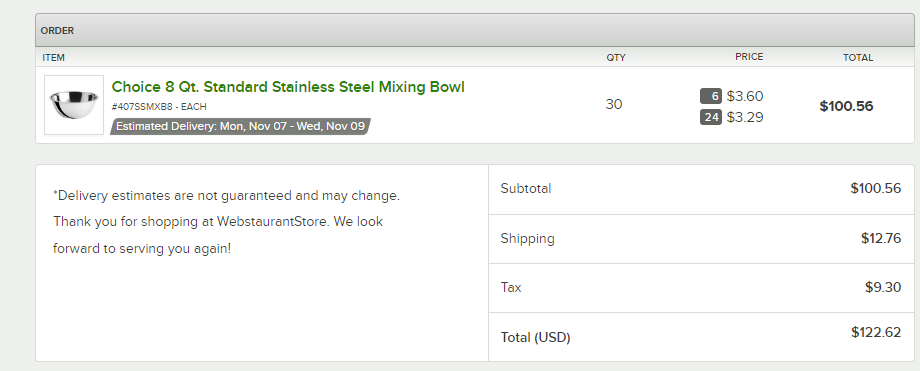The height and width of the screenshot is (371, 920).
Task: Click the ITEM column header
Action: 53,58
